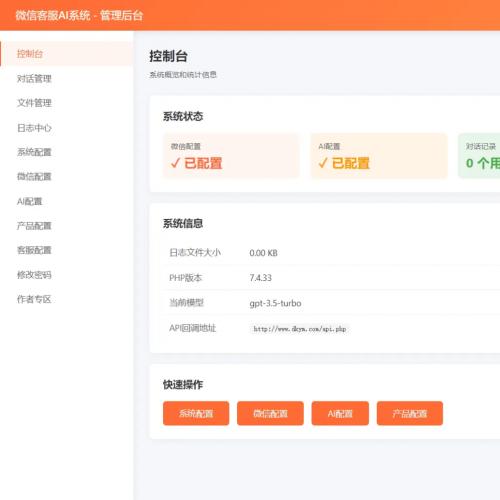Click the 微信配置 quick action button

pyautogui.click(x=270, y=413)
